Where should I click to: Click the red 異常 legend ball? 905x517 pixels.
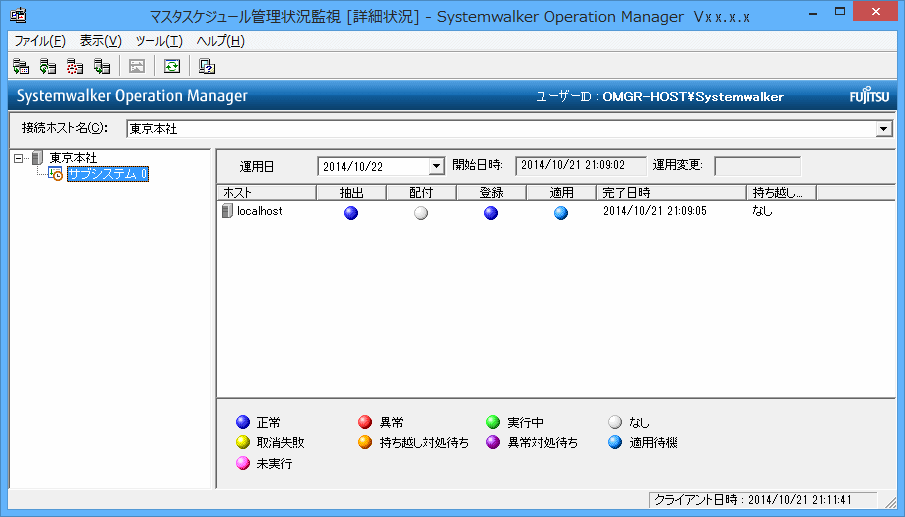pyautogui.click(x=365, y=422)
